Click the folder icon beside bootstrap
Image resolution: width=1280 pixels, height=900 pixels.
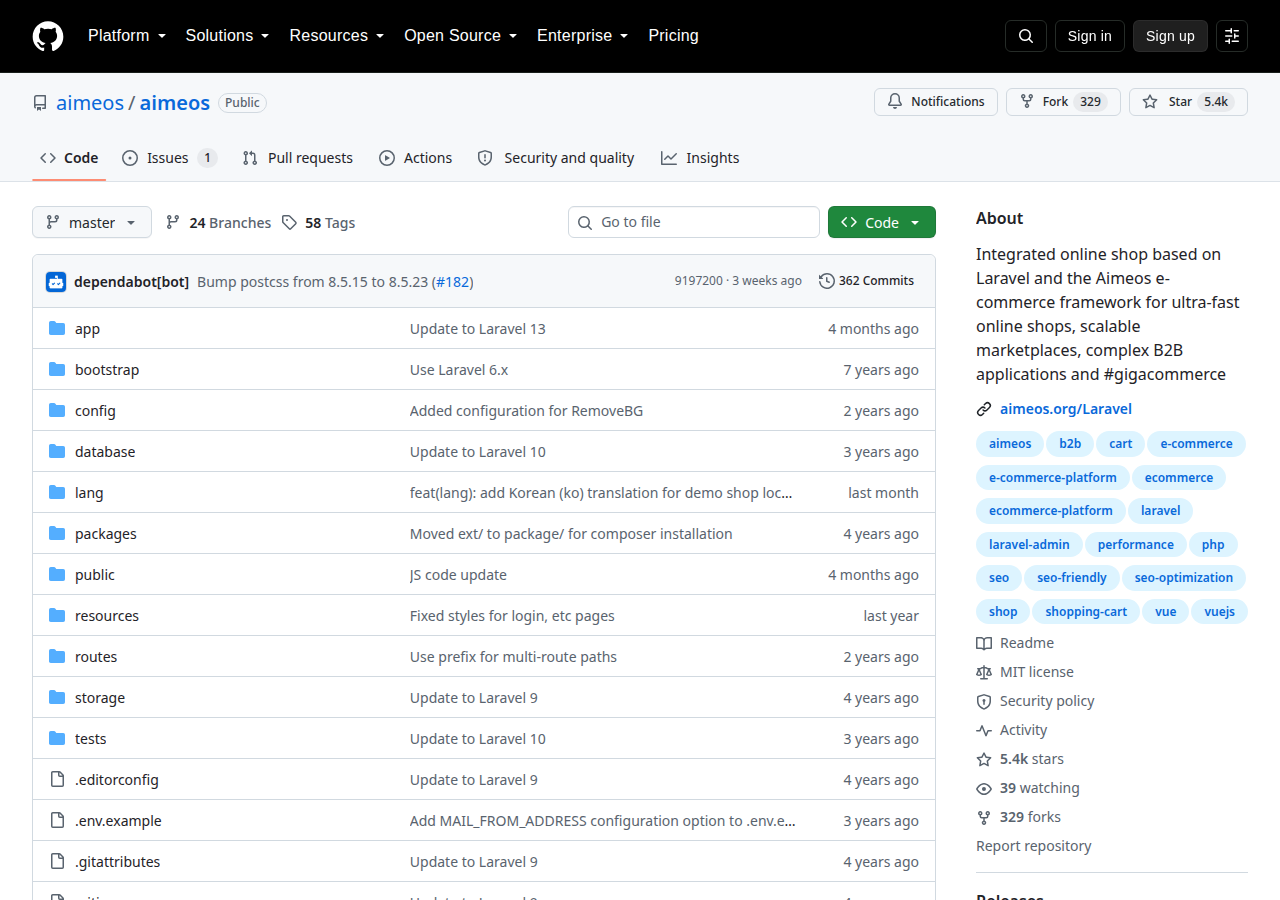57,370
